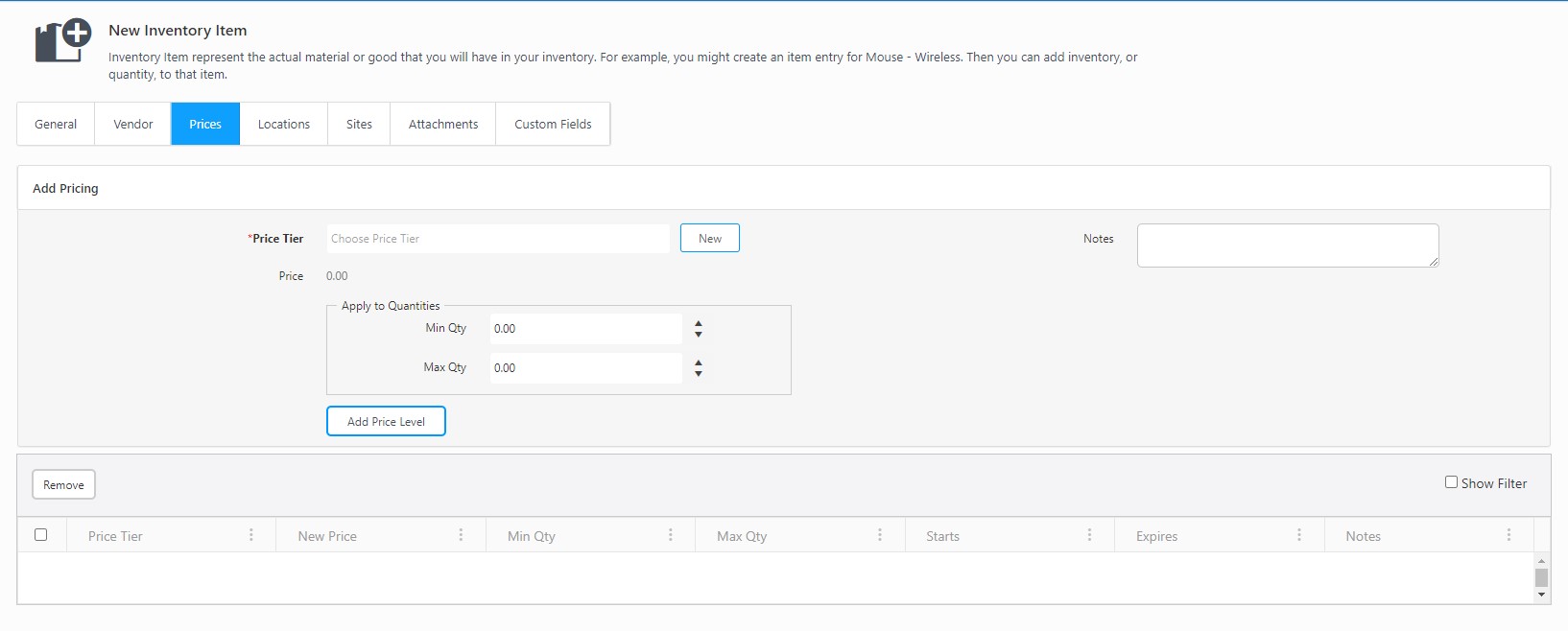Open the Choose Price Tier dropdown
The height and width of the screenshot is (631, 1568).
[497, 239]
